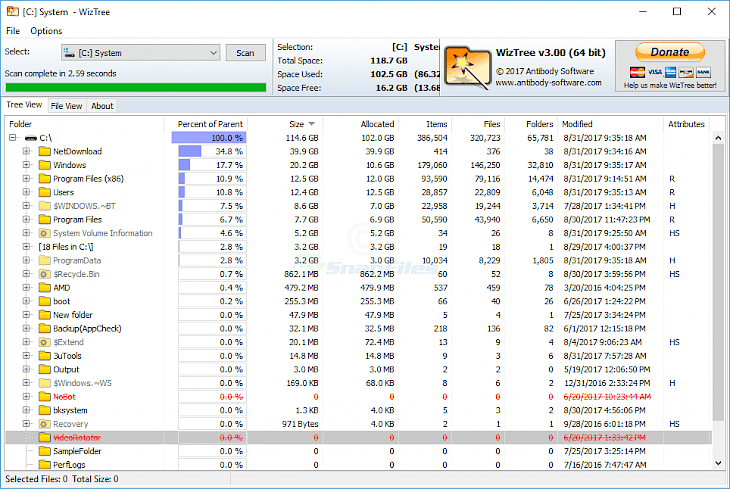Click the New folder folder icon

[x=45, y=315]
